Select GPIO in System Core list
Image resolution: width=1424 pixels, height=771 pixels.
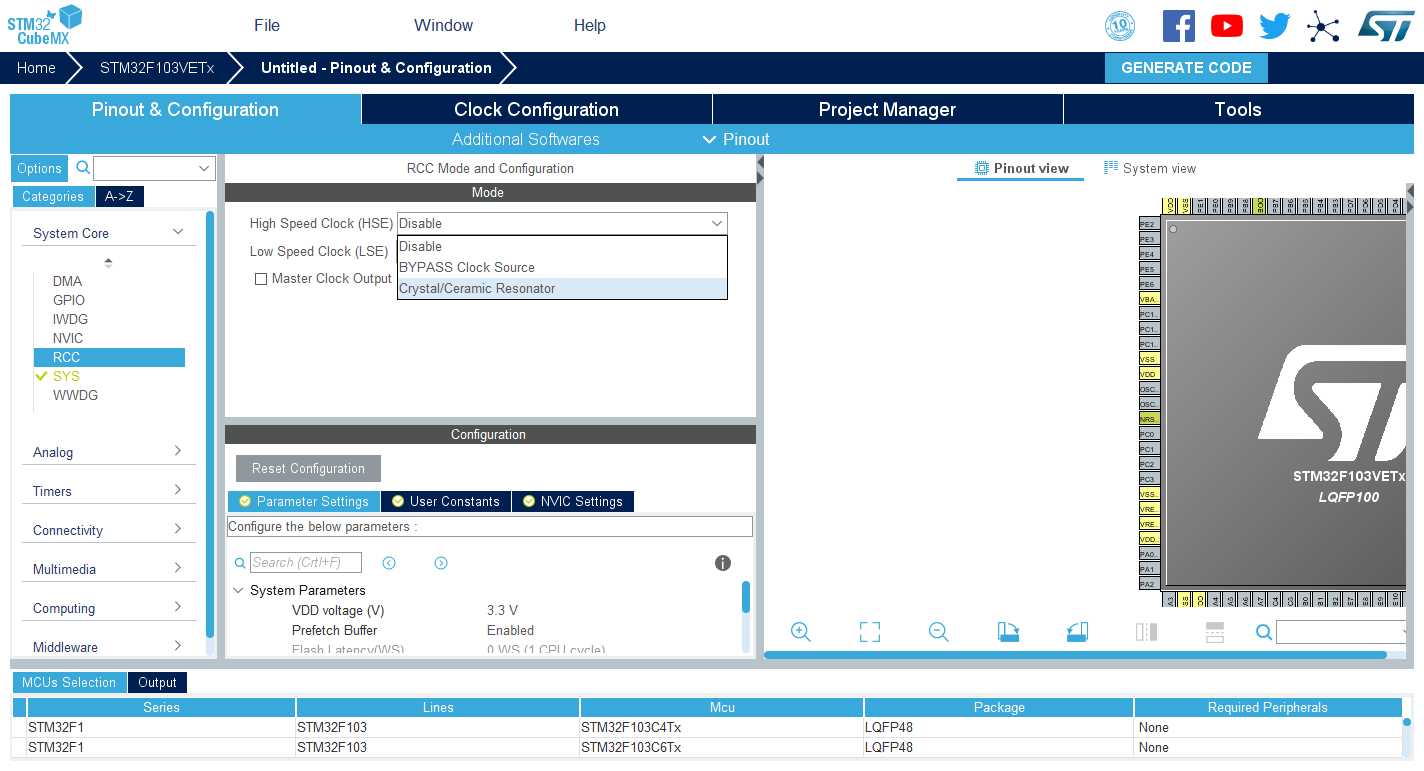(x=69, y=300)
